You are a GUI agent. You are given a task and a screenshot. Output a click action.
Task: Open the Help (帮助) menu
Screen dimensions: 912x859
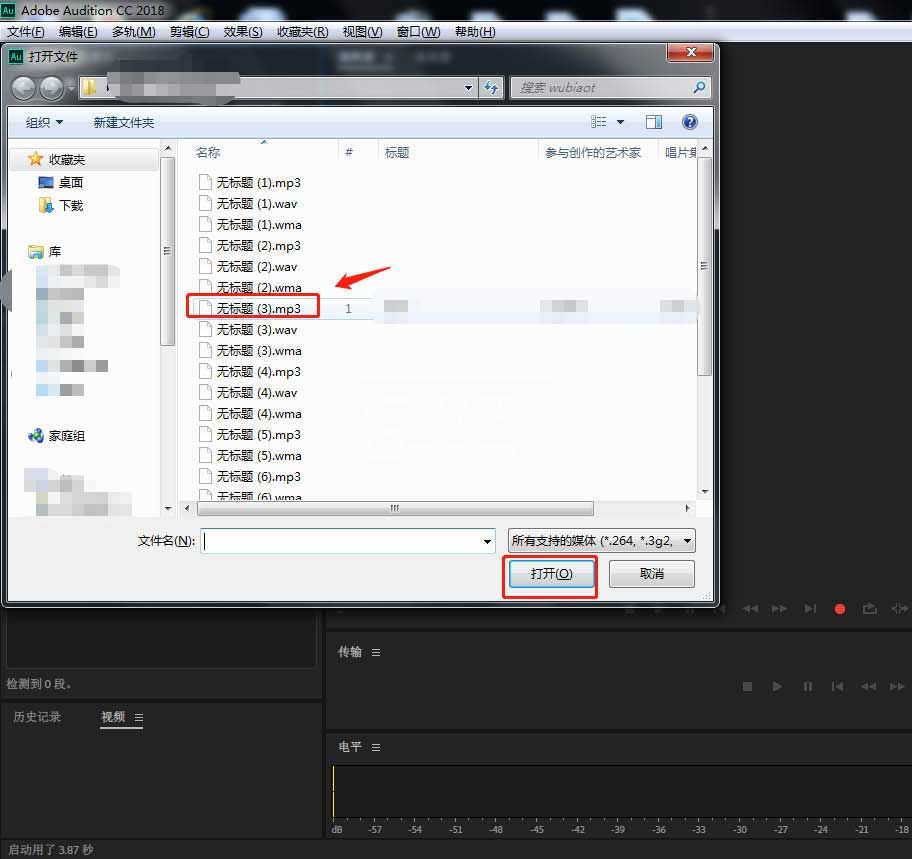[475, 31]
